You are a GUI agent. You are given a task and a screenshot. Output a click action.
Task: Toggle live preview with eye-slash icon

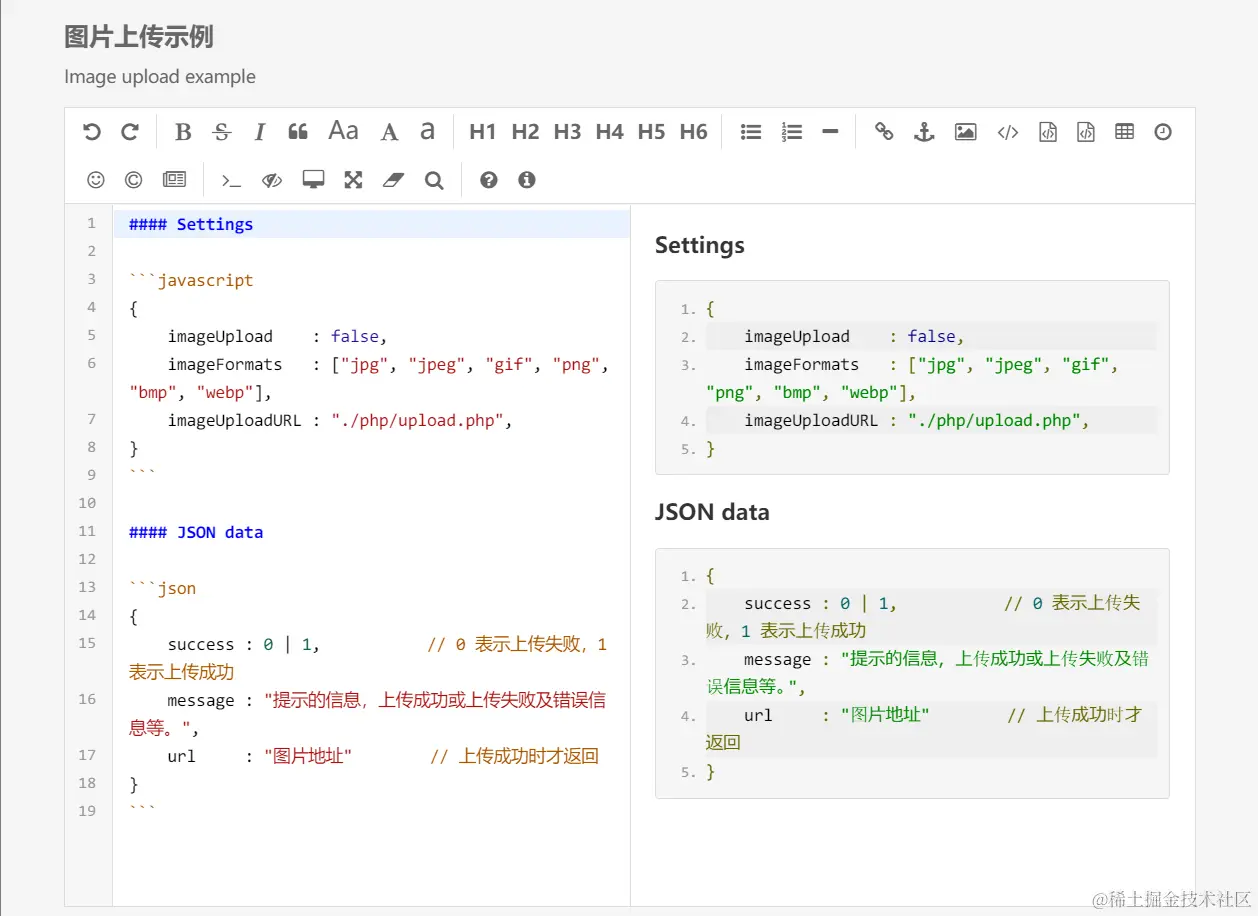(x=272, y=180)
